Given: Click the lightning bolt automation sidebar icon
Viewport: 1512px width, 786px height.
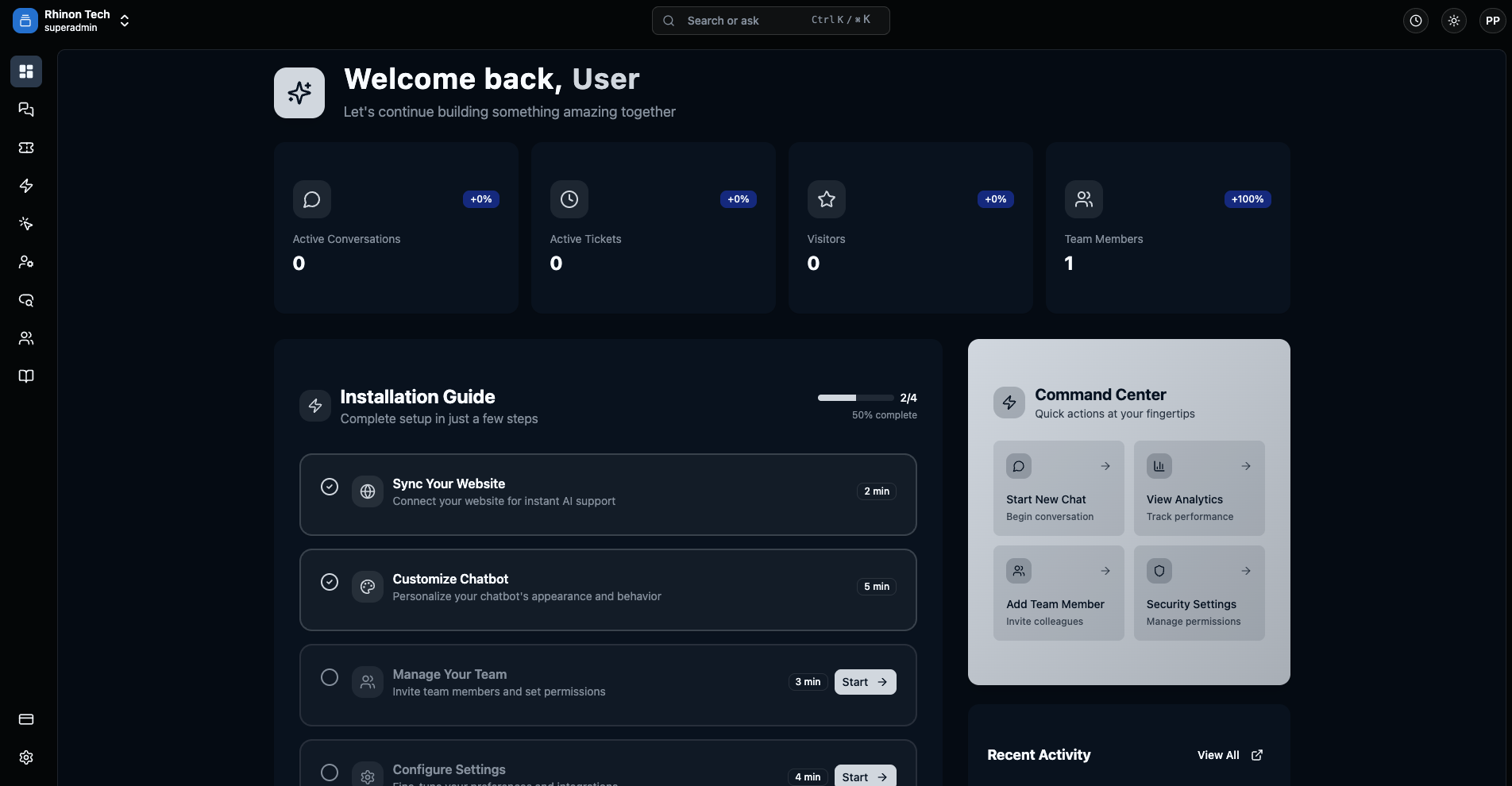Looking at the screenshot, I should coord(26,186).
